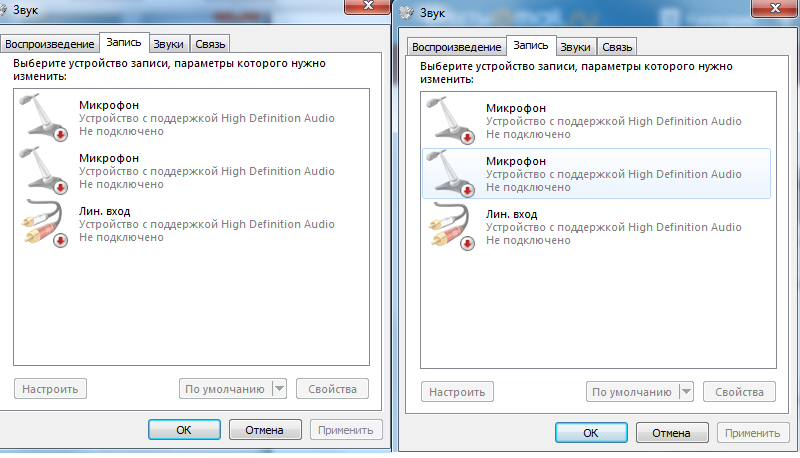Open Связь tab in right window

(617, 47)
